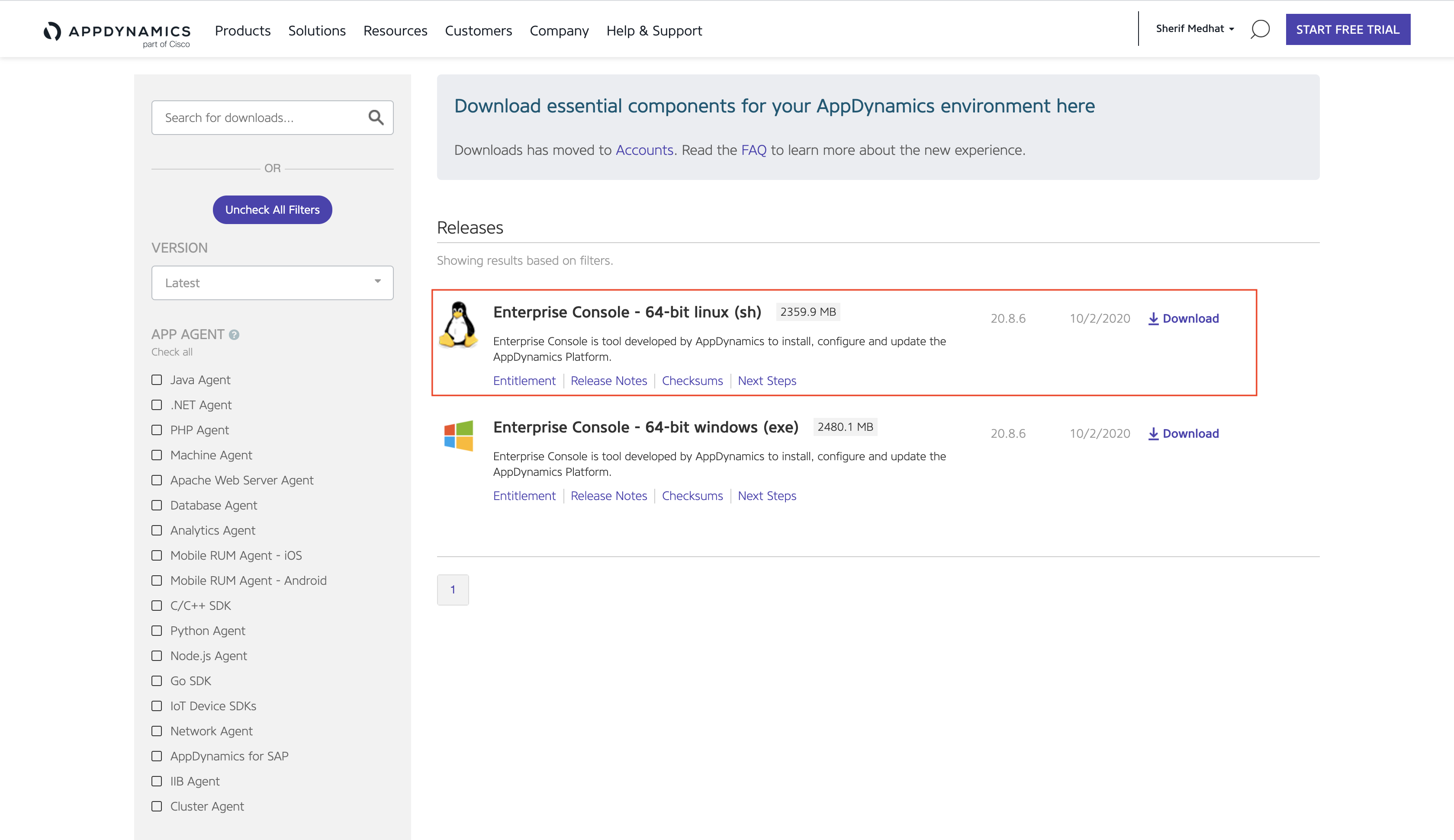
Task: Download Enterprise Console 64-bit windows (exe)
Action: point(1184,433)
